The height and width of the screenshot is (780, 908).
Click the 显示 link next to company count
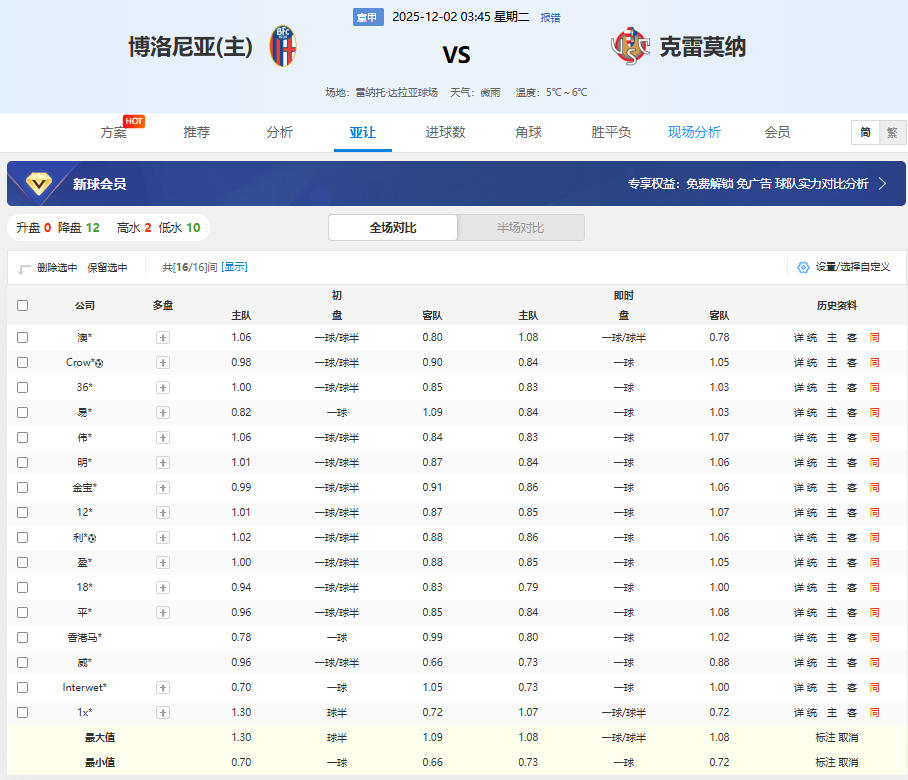(234, 267)
